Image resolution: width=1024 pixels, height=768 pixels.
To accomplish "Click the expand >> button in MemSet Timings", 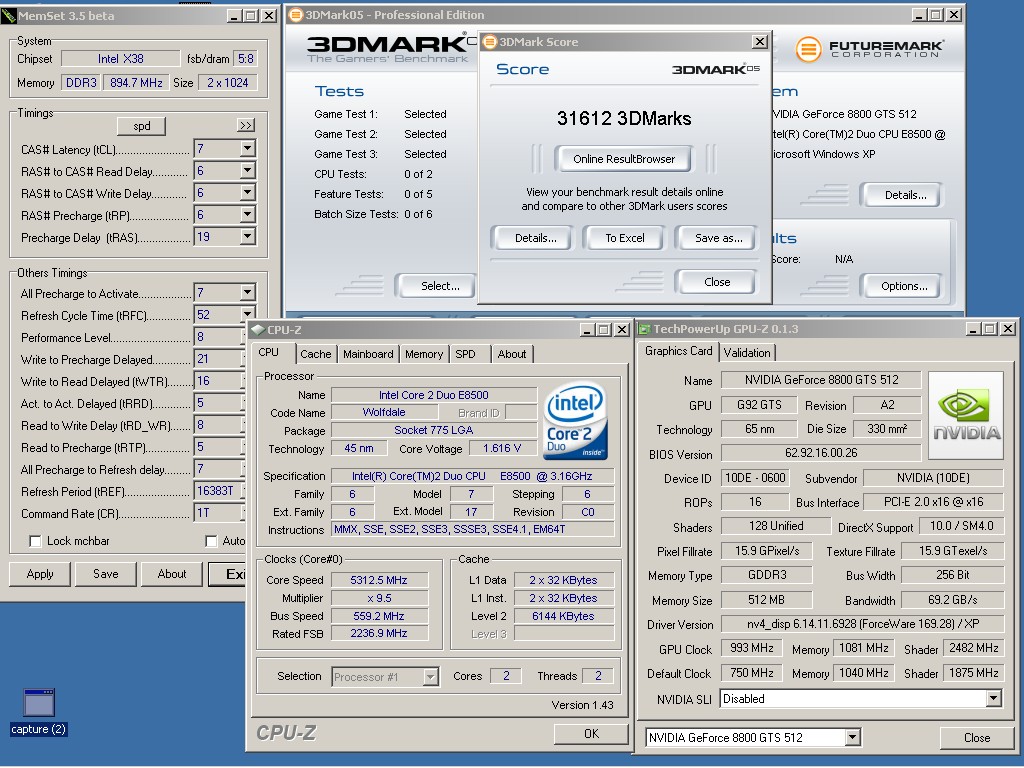I will coord(246,125).
